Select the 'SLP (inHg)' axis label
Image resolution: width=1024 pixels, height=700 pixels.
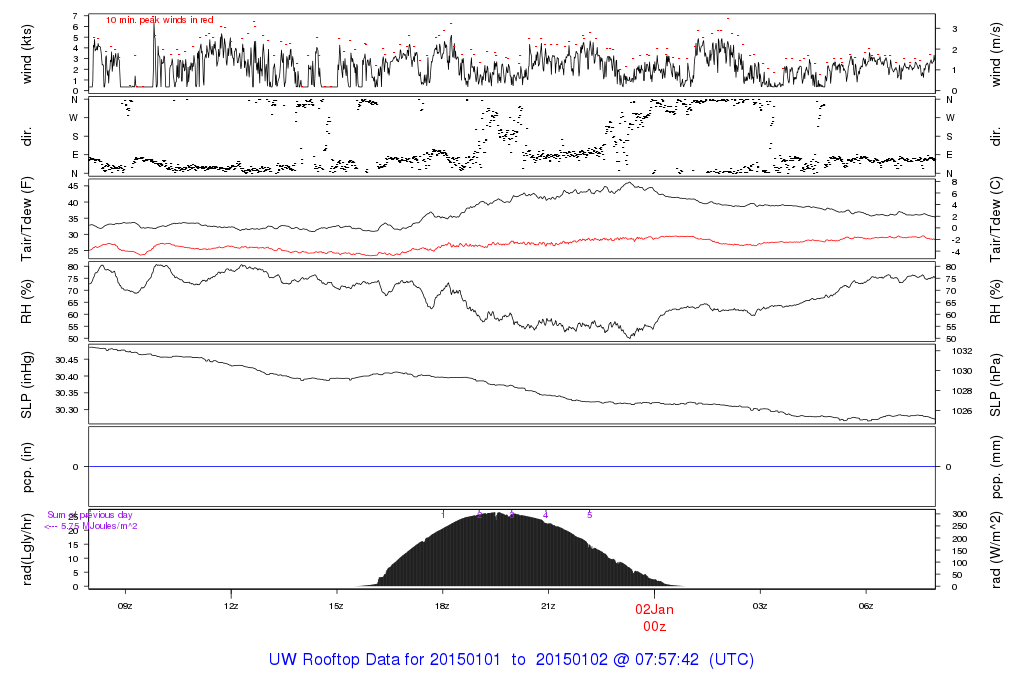tap(27, 385)
